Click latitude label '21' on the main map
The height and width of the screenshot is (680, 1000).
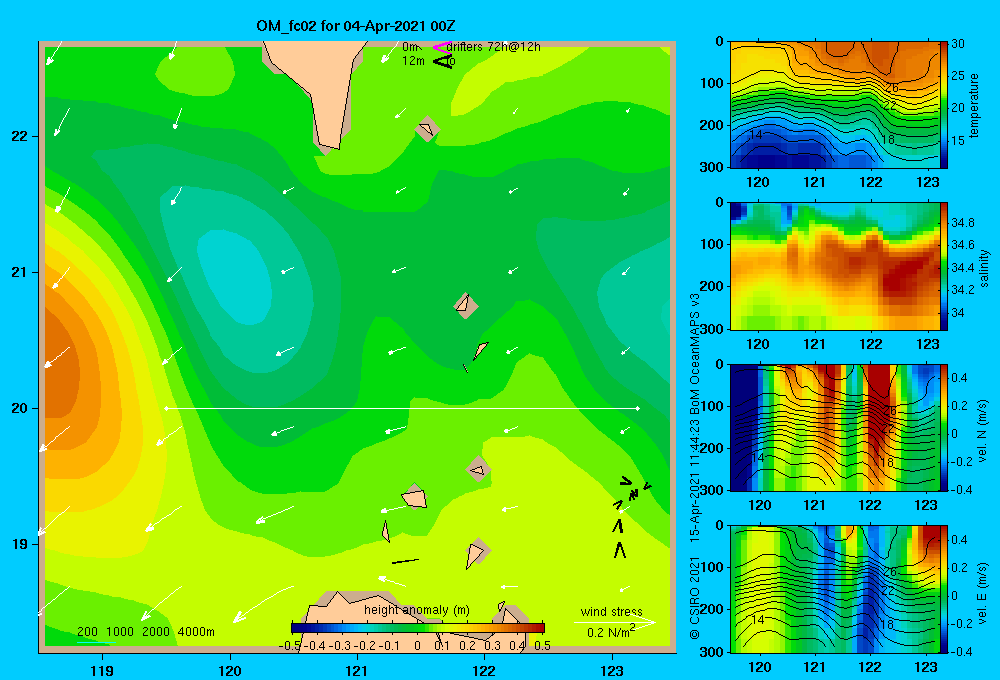coord(20,272)
